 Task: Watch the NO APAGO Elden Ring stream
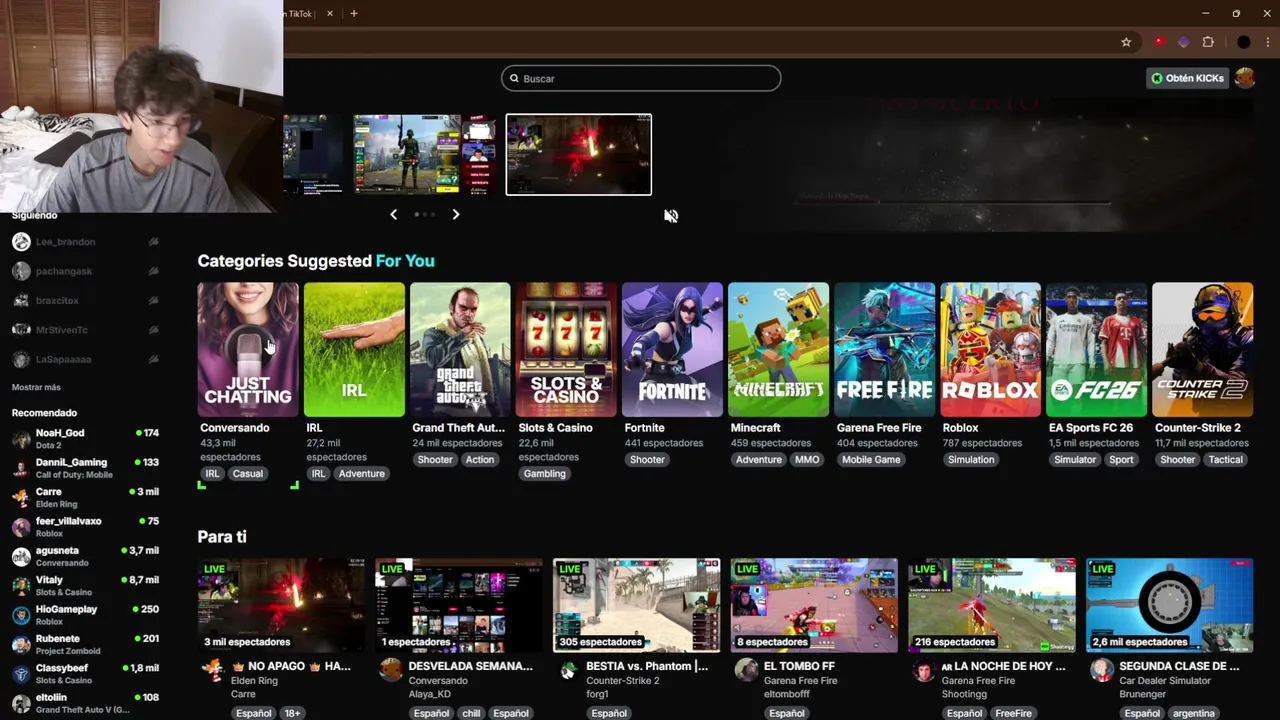coord(282,605)
